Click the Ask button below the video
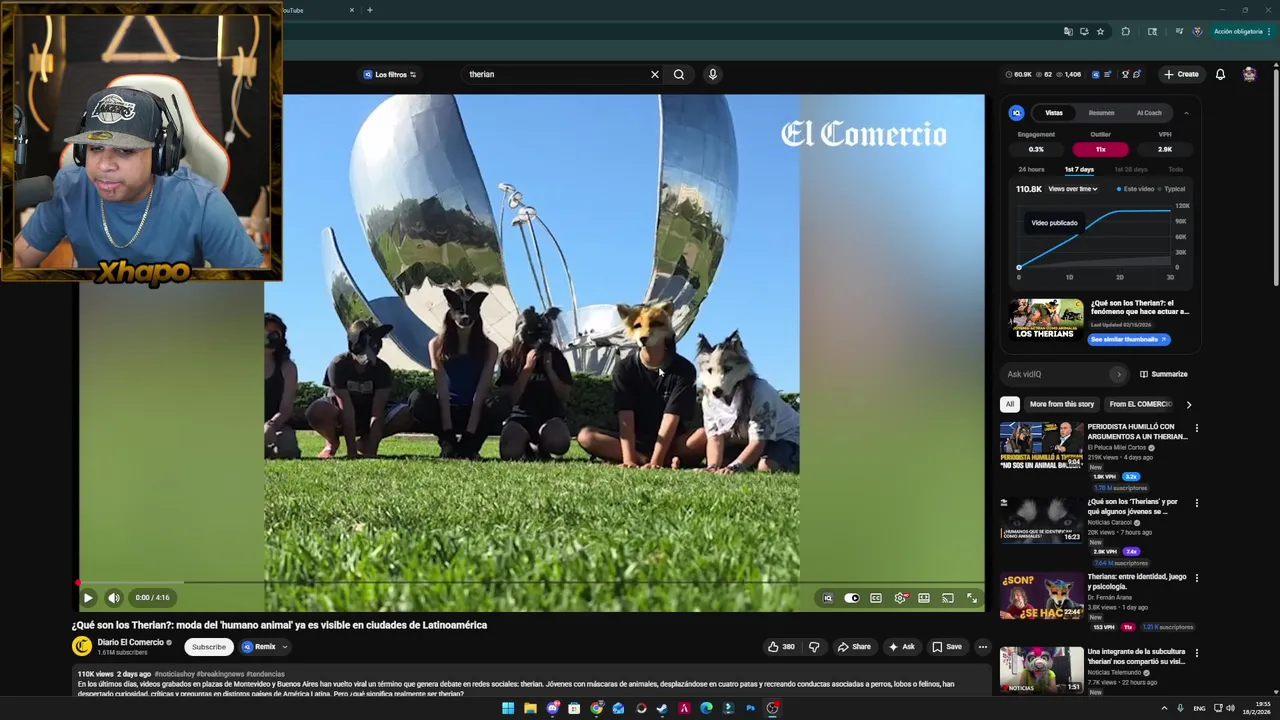The image size is (1280, 720). click(901, 647)
